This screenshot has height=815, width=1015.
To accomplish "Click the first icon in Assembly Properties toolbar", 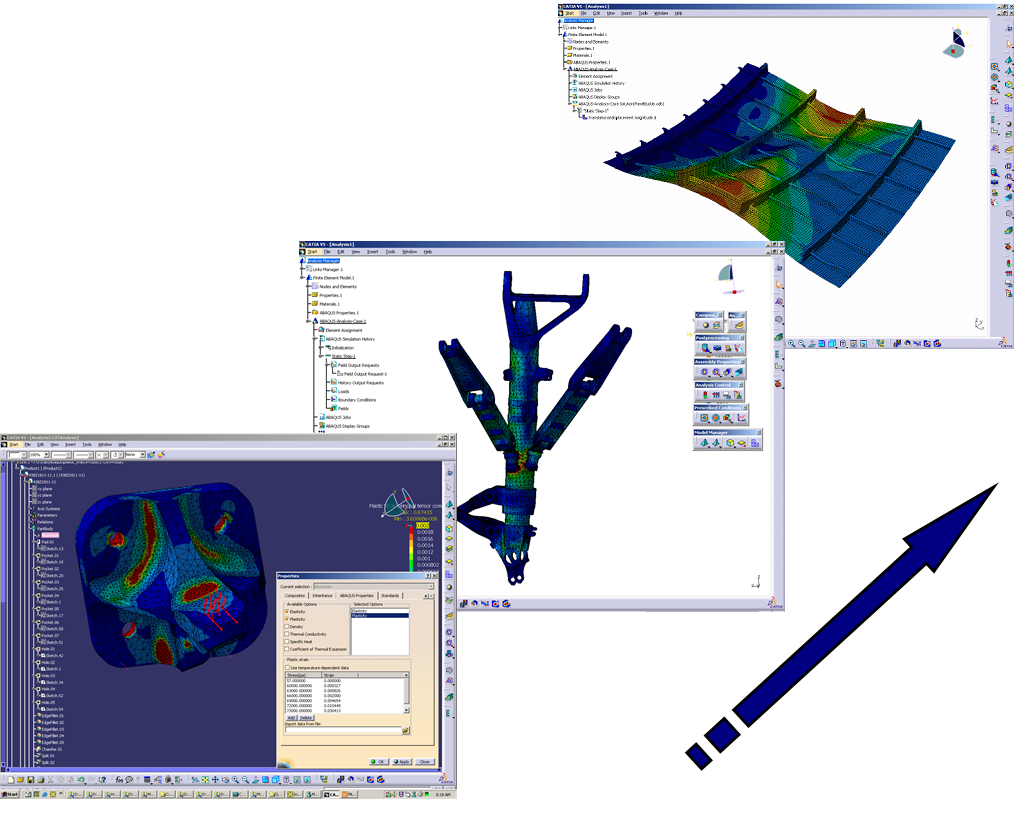I will click(705, 372).
